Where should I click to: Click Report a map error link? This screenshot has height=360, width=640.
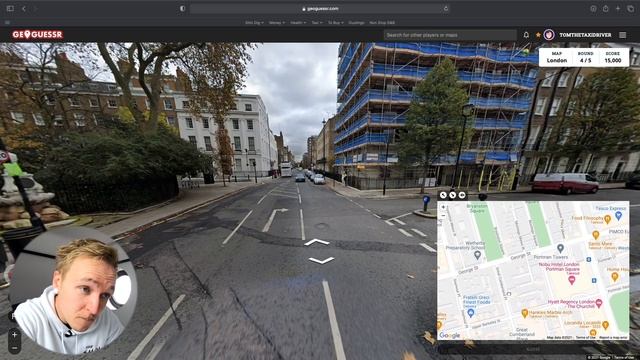(613, 338)
